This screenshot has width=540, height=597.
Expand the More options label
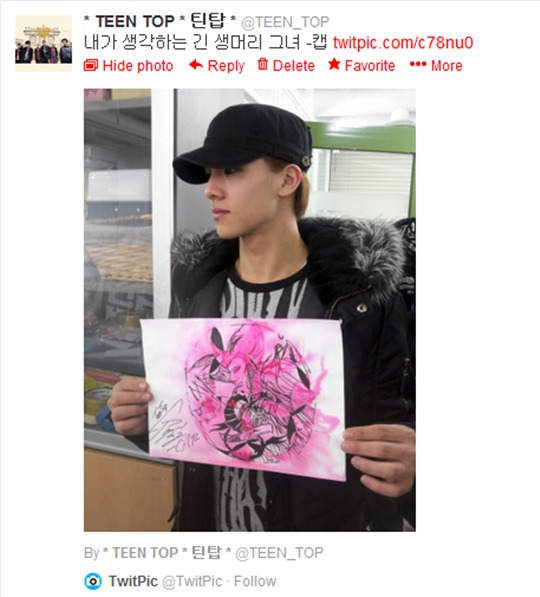[446, 66]
